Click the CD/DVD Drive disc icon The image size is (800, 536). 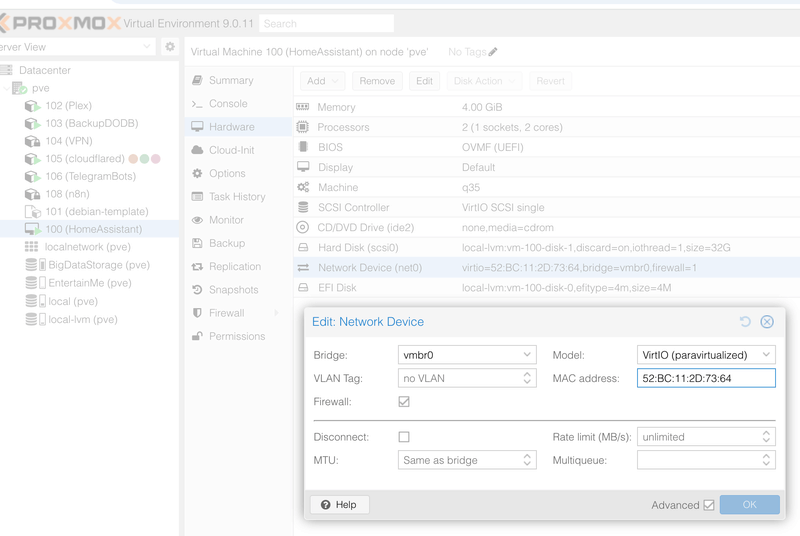[303, 227]
